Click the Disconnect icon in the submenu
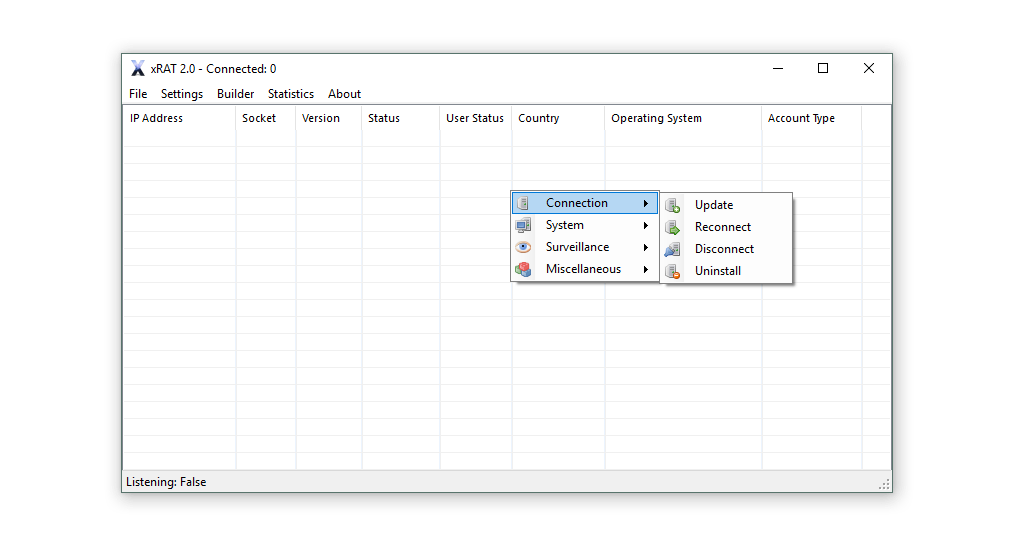 click(x=673, y=249)
